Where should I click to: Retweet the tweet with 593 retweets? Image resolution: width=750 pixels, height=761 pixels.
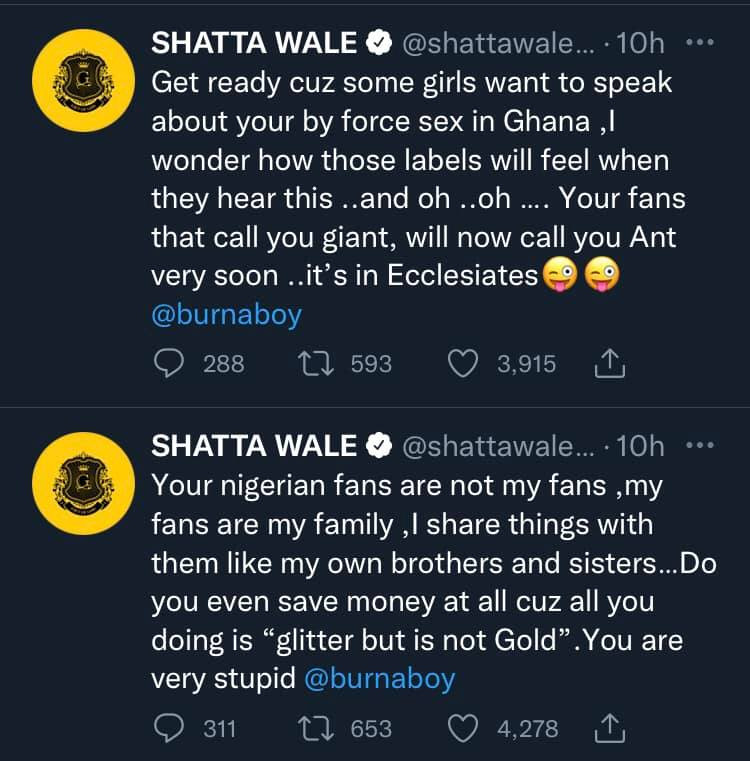[x=316, y=364]
